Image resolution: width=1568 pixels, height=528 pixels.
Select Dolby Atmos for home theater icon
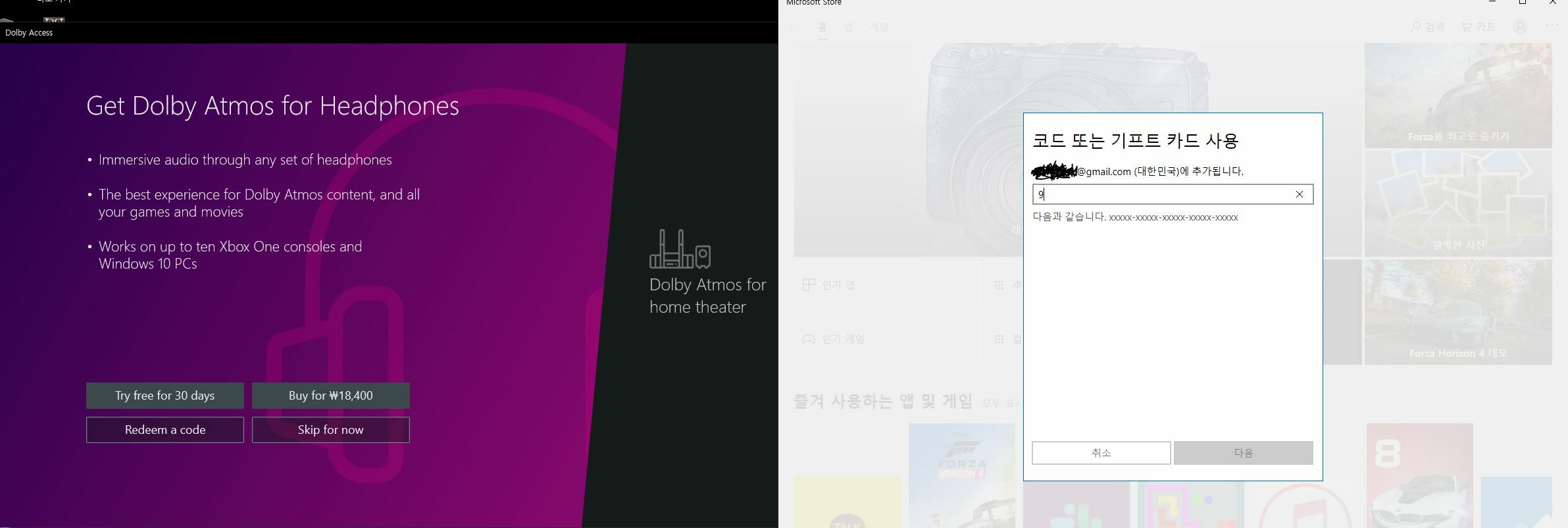(x=680, y=249)
